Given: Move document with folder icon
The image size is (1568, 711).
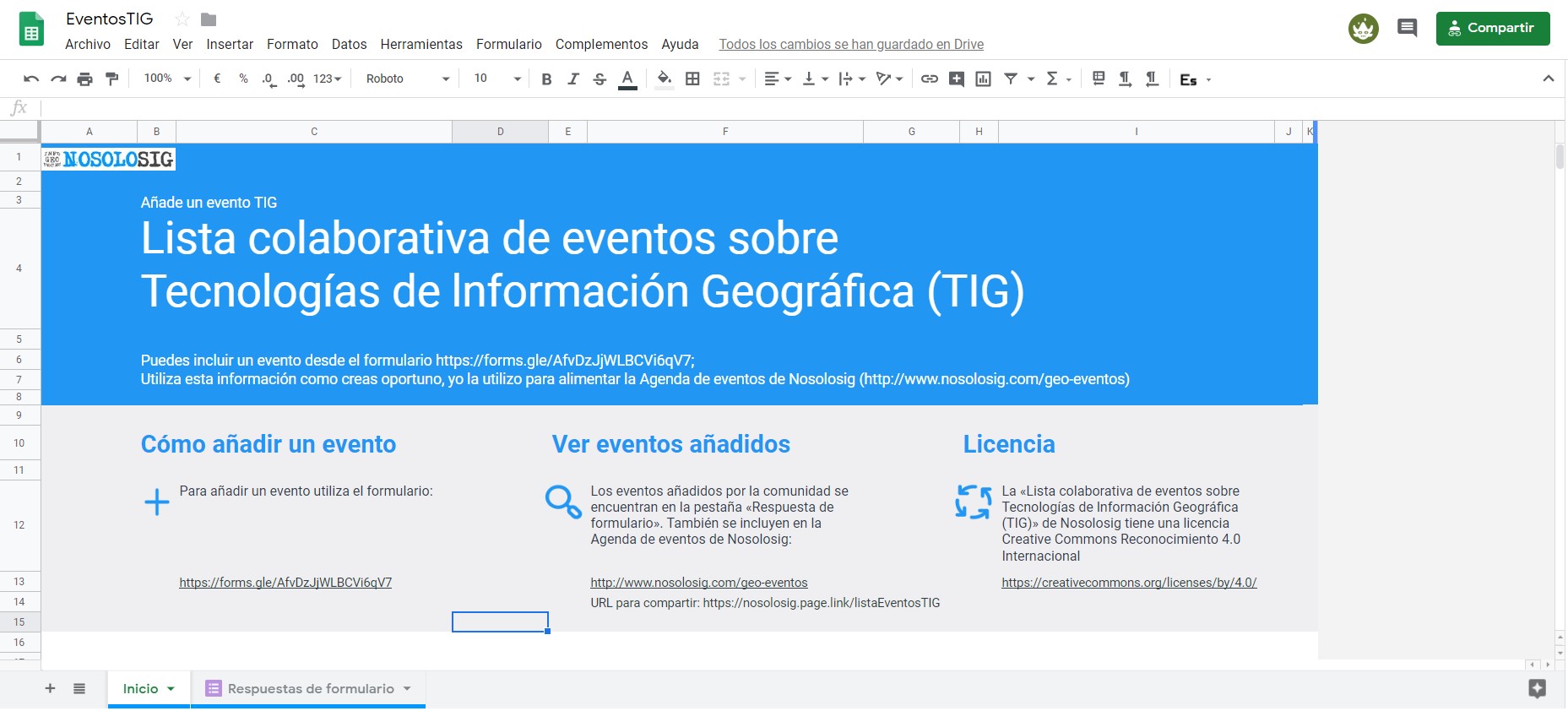Looking at the screenshot, I should (209, 19).
